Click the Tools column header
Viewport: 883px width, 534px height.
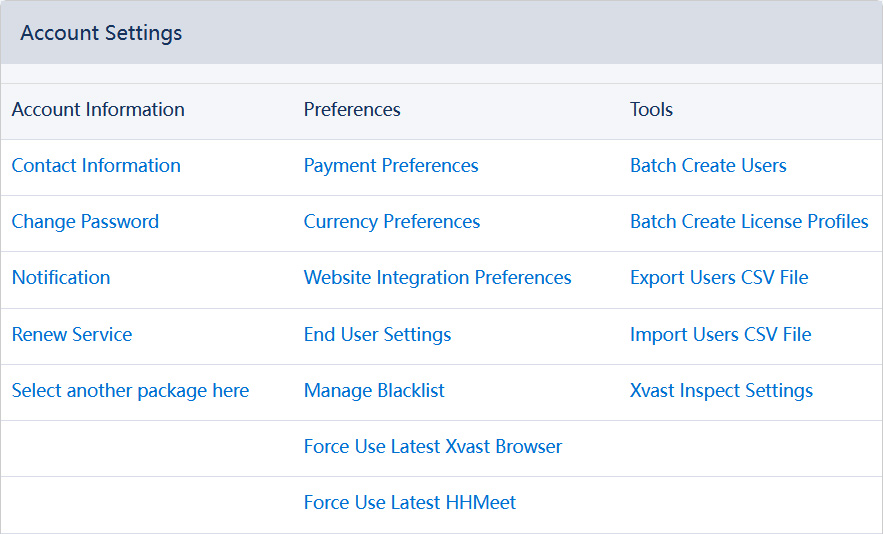click(651, 110)
